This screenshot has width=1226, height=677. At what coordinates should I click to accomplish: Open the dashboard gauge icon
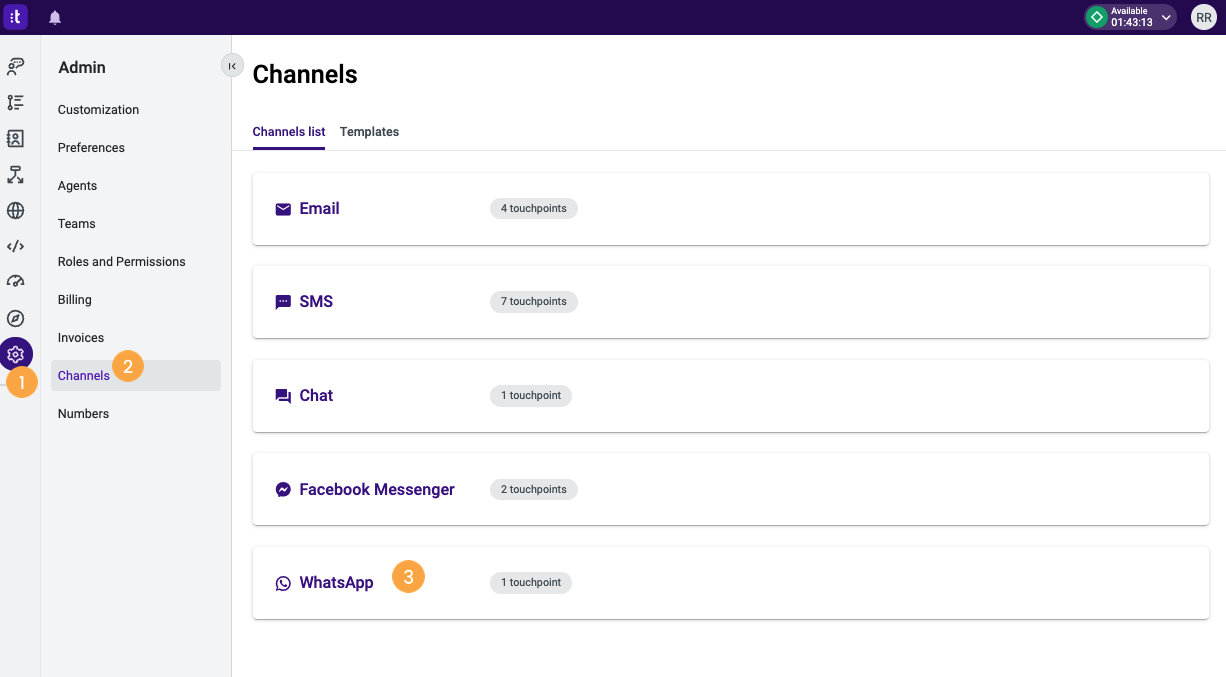coord(16,282)
